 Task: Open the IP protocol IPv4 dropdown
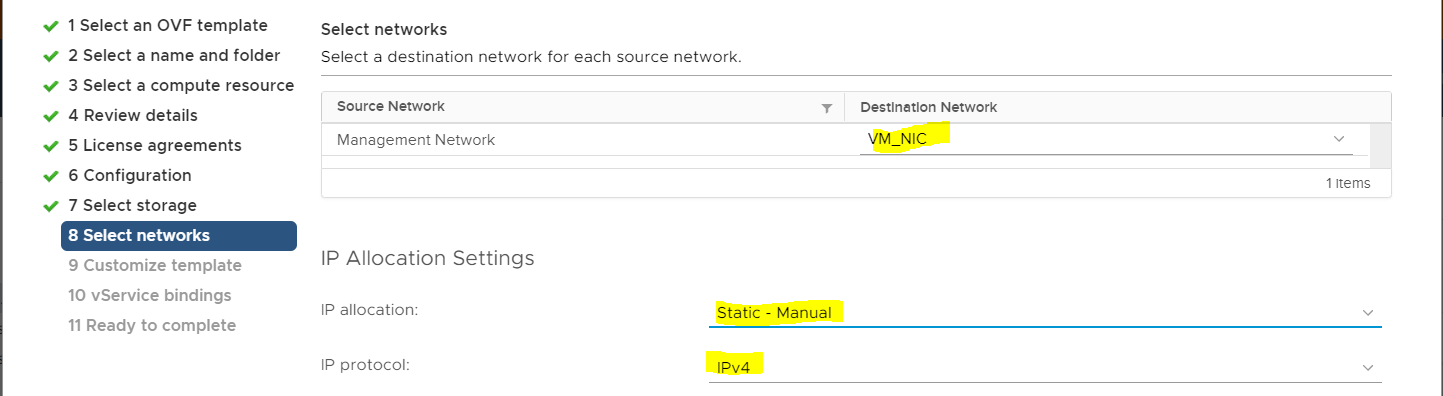pos(1045,367)
